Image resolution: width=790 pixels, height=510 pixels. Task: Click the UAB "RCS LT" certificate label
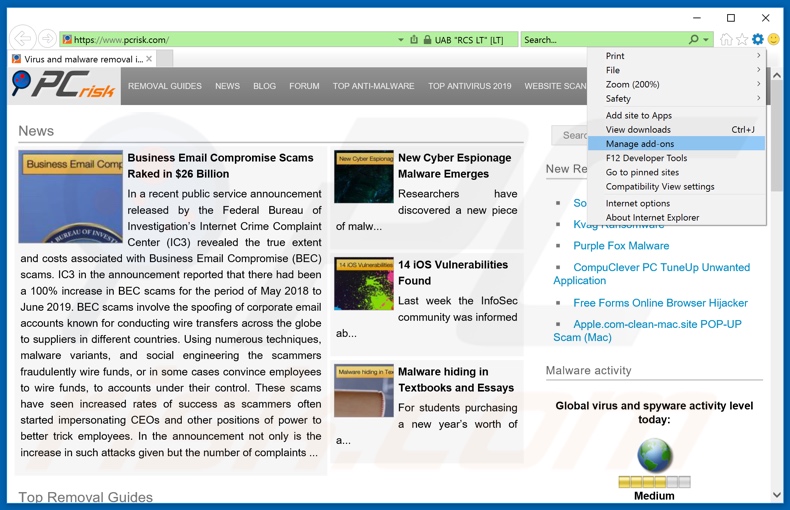click(469, 40)
